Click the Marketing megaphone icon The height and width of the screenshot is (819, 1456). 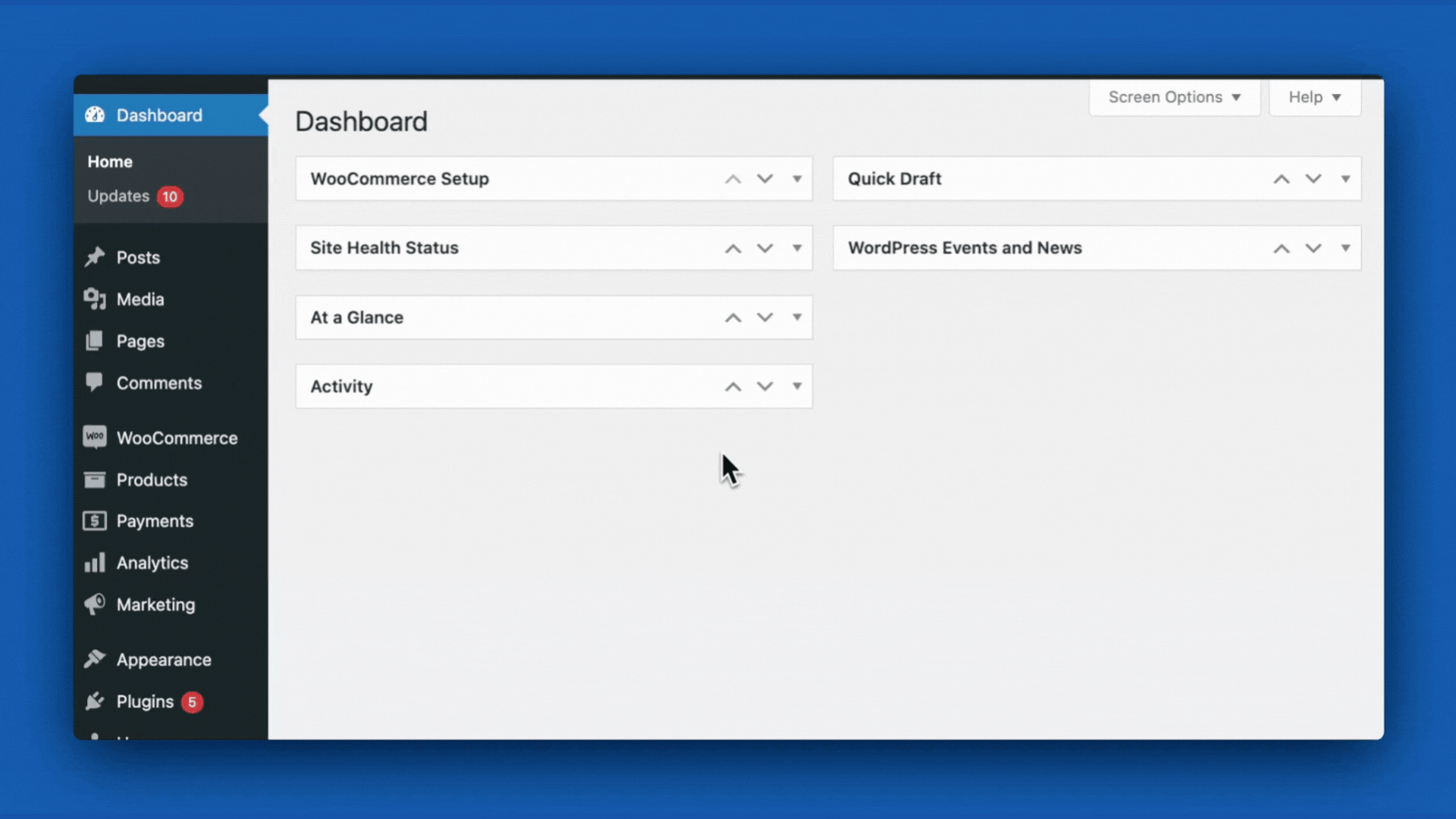coord(95,604)
